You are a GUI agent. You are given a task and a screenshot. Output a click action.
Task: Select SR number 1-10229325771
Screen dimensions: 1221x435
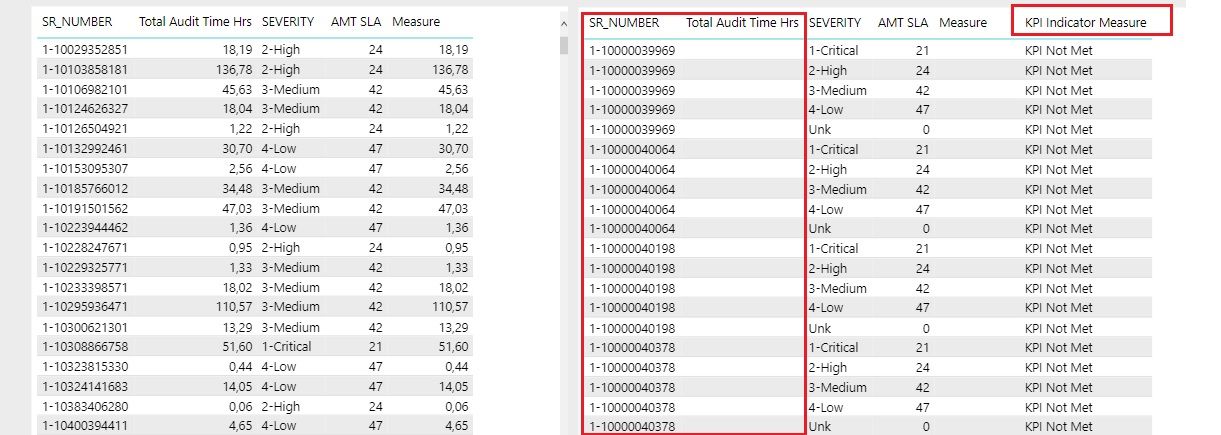point(84,268)
